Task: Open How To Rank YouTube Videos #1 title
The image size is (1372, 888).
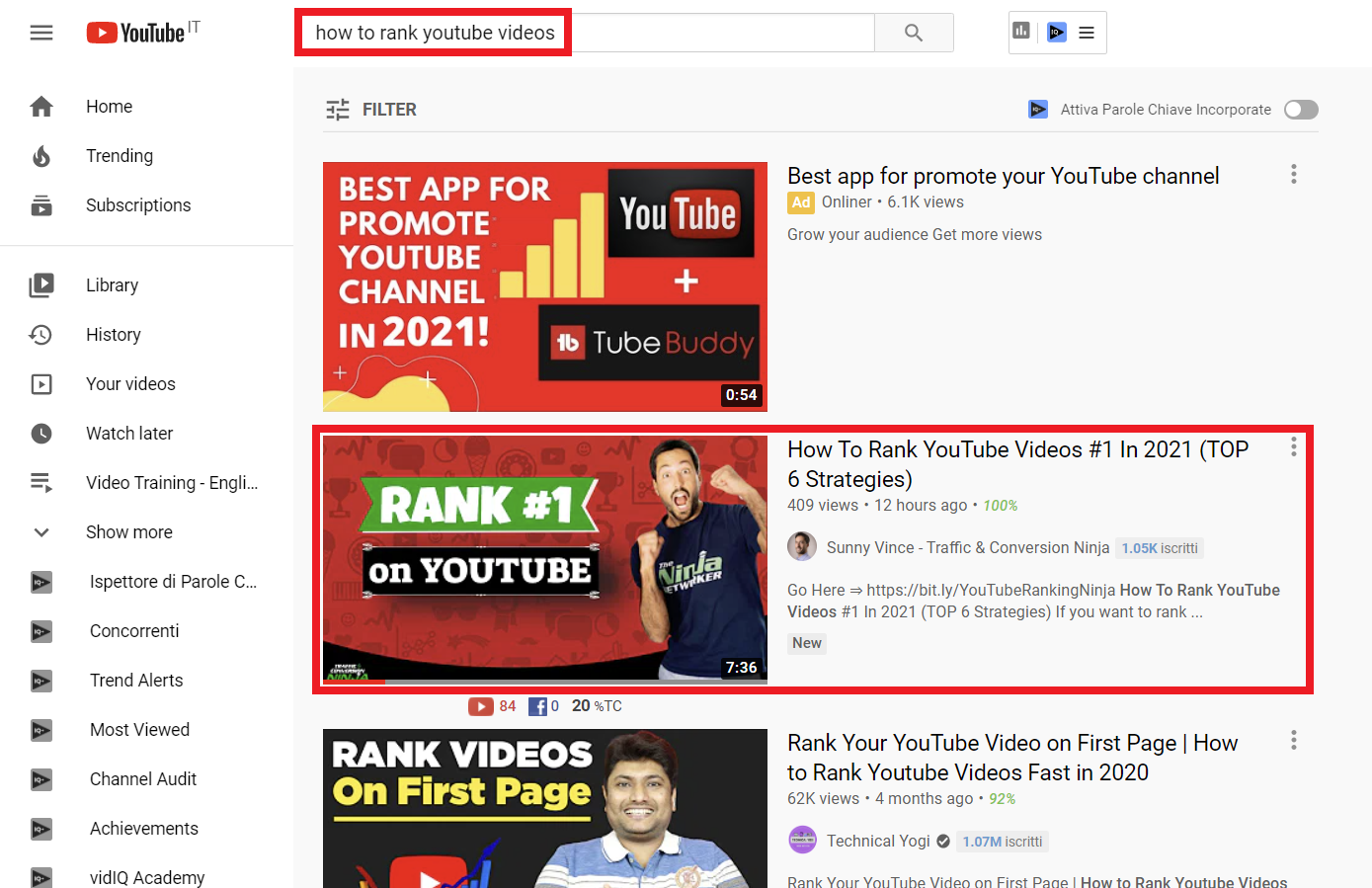Action: (x=1017, y=464)
